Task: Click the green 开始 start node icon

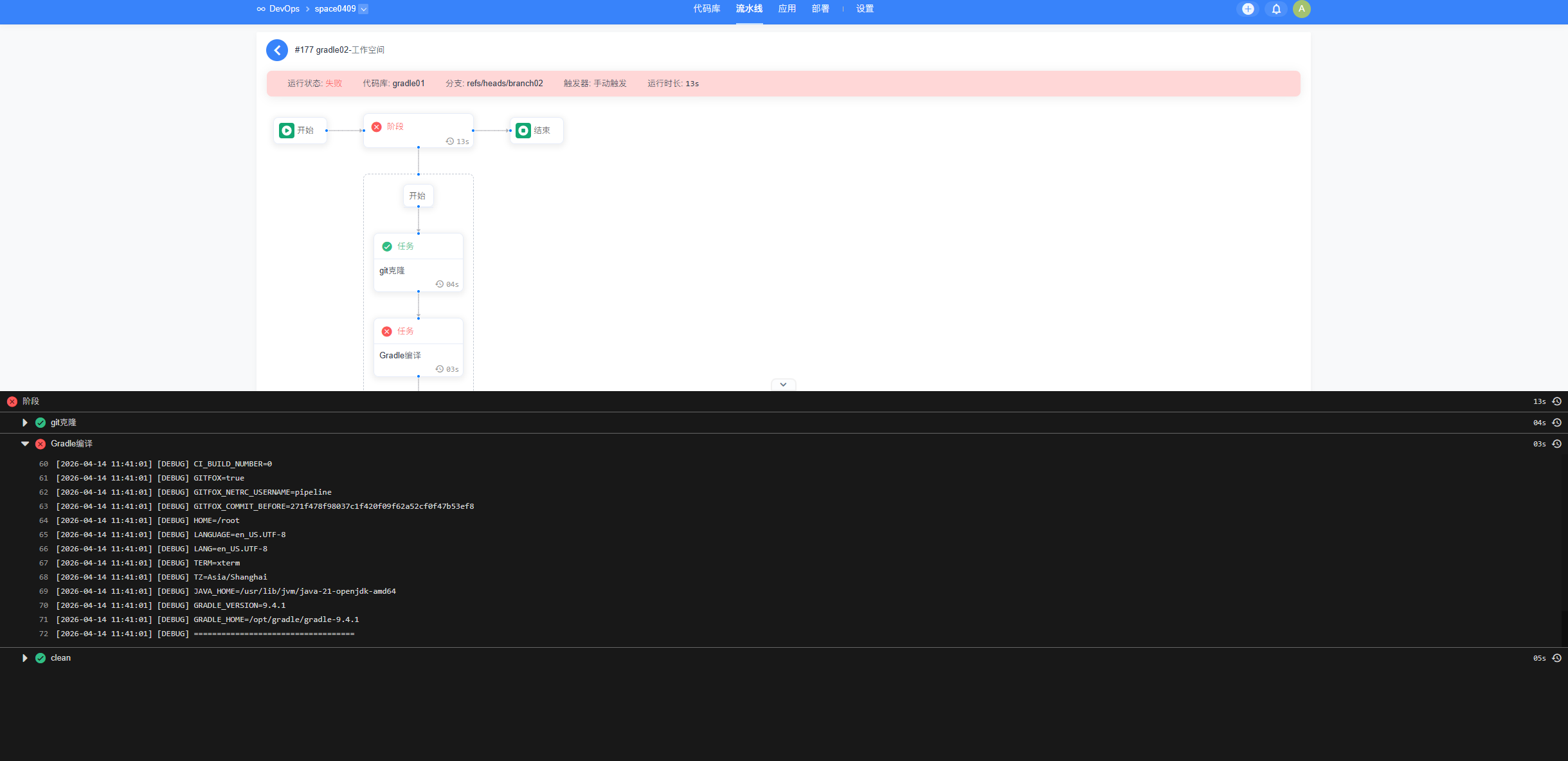Action: pyautogui.click(x=287, y=131)
